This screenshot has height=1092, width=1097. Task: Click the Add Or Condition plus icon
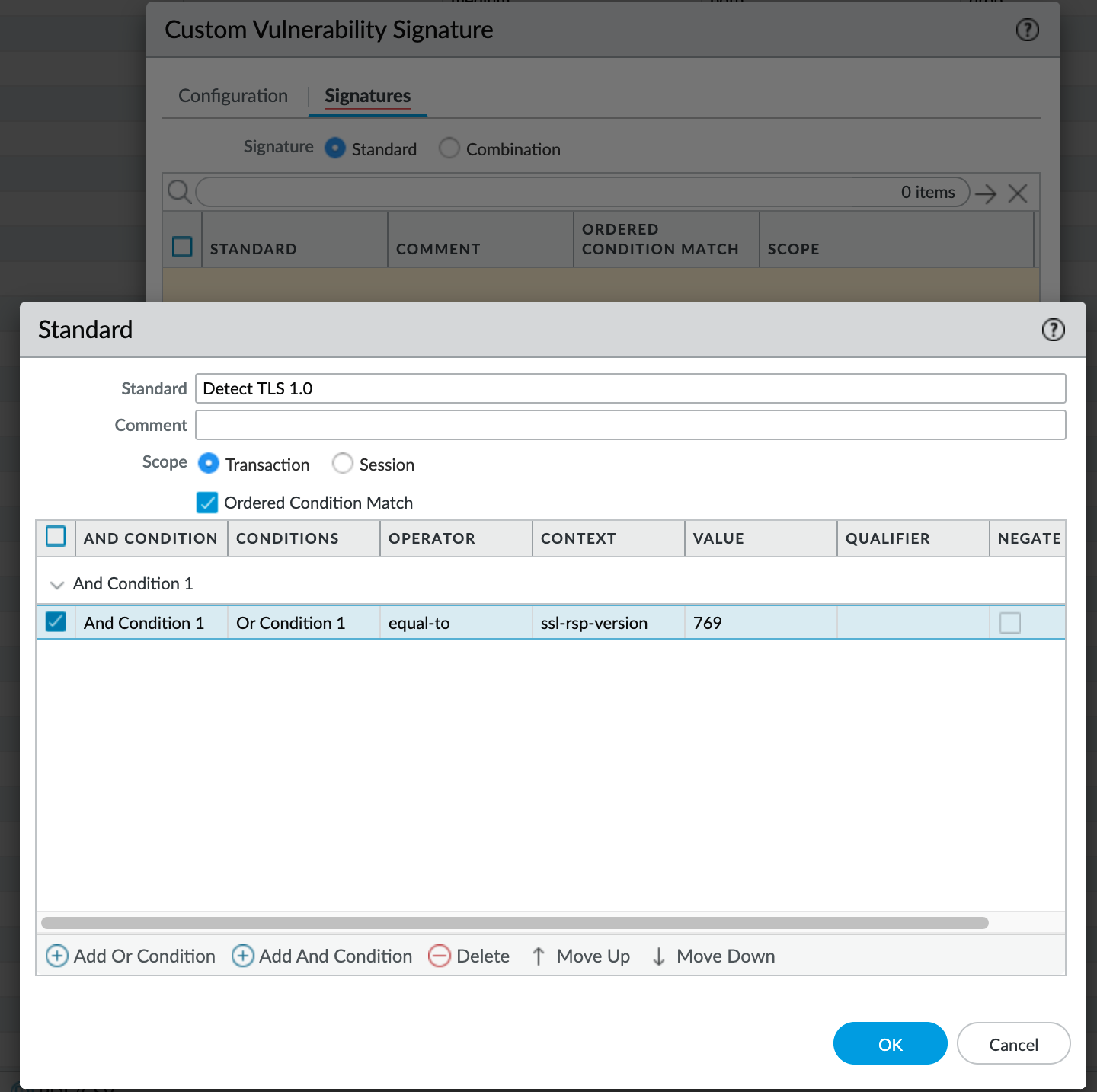[x=57, y=956]
